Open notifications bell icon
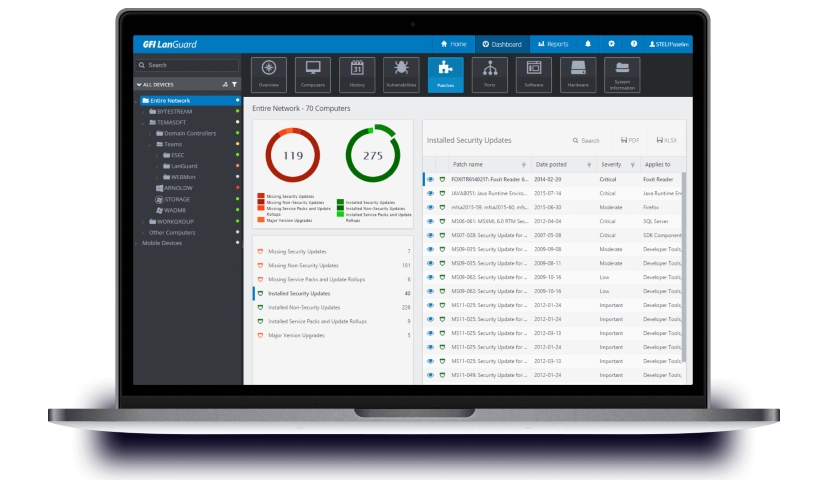The height and width of the screenshot is (480, 840). tap(588, 44)
